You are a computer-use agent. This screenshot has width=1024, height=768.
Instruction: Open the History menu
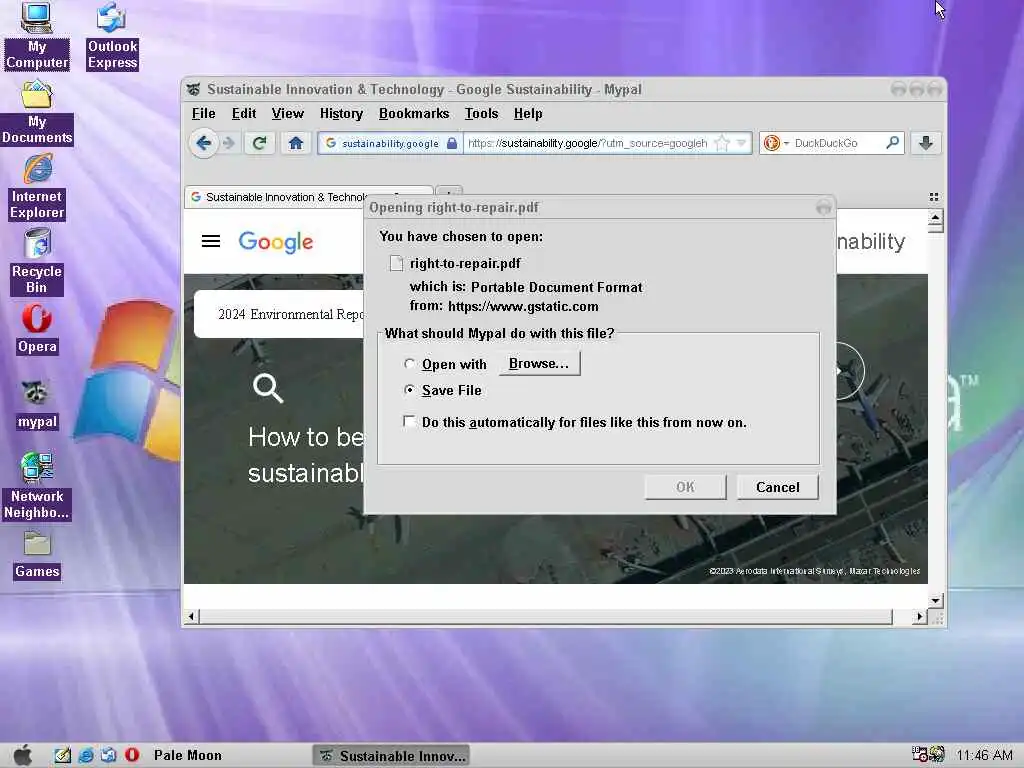click(341, 114)
